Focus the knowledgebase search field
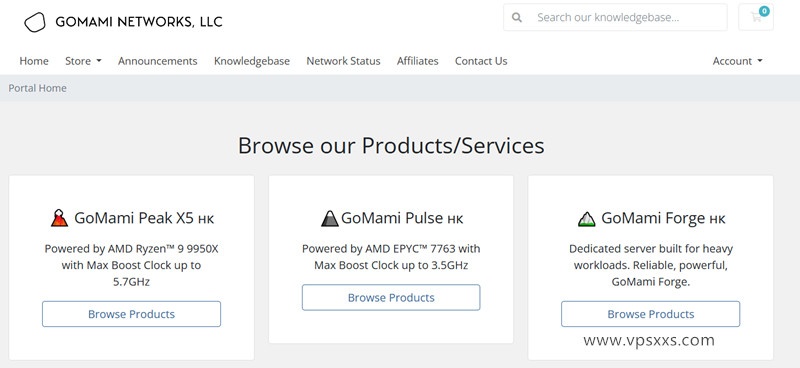The image size is (800, 368). click(x=615, y=17)
